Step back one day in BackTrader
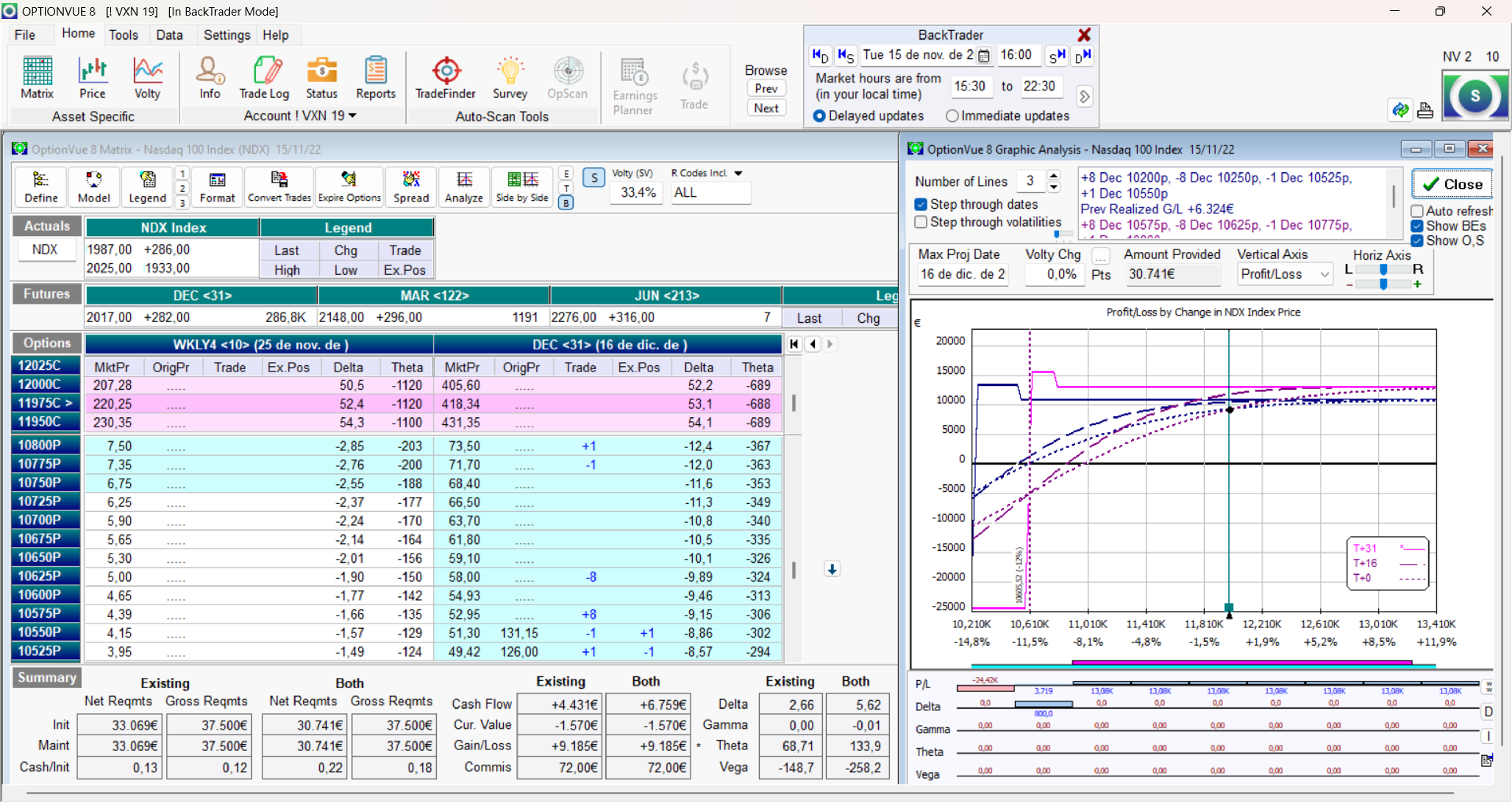 (x=820, y=56)
